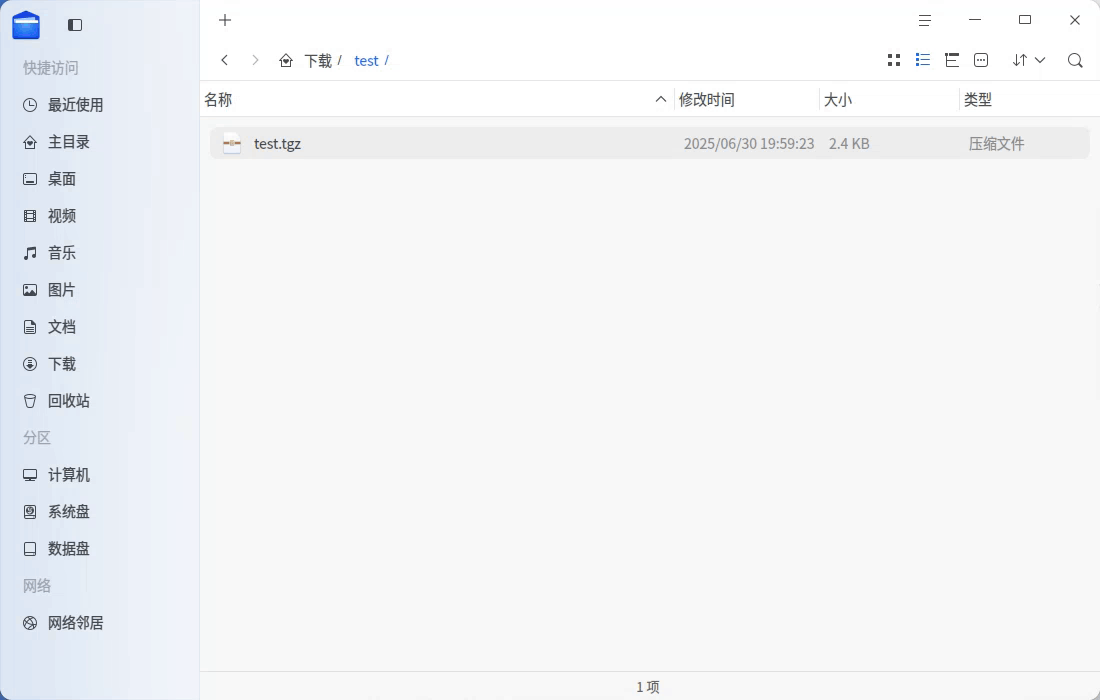1100x700 pixels.
Task: Switch to list view mode
Action: tap(923, 60)
